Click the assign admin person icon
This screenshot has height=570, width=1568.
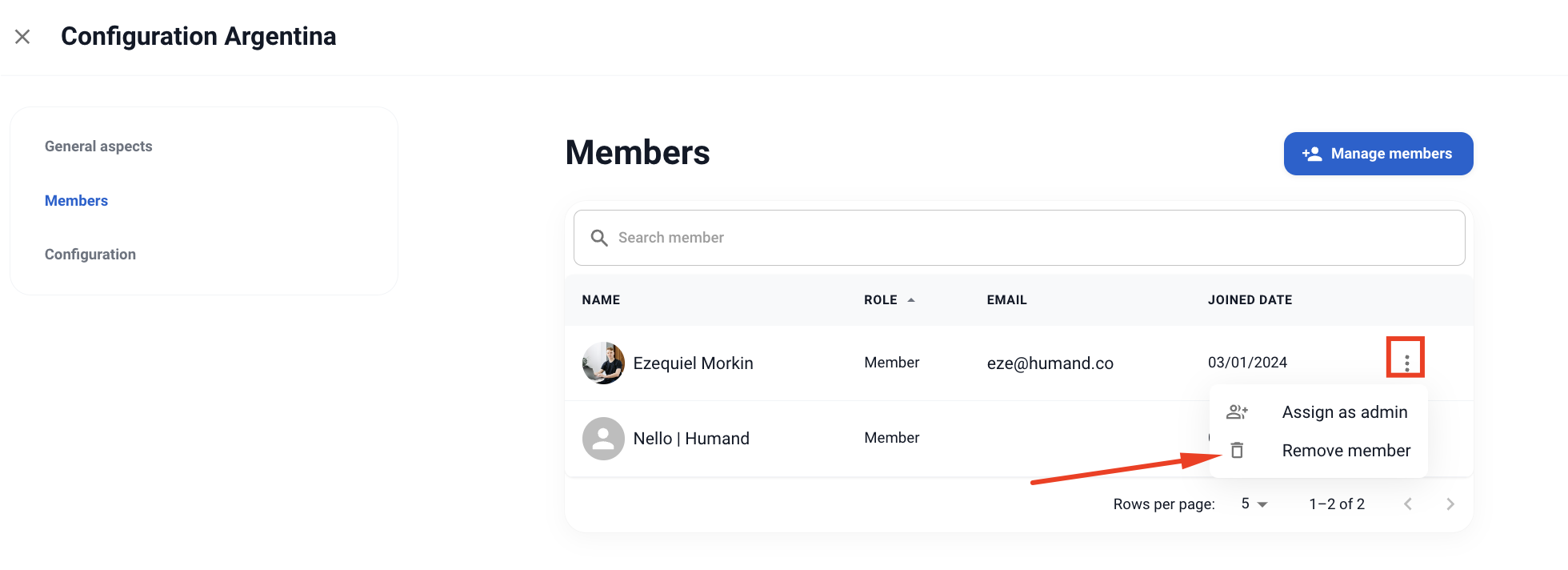[1237, 412]
